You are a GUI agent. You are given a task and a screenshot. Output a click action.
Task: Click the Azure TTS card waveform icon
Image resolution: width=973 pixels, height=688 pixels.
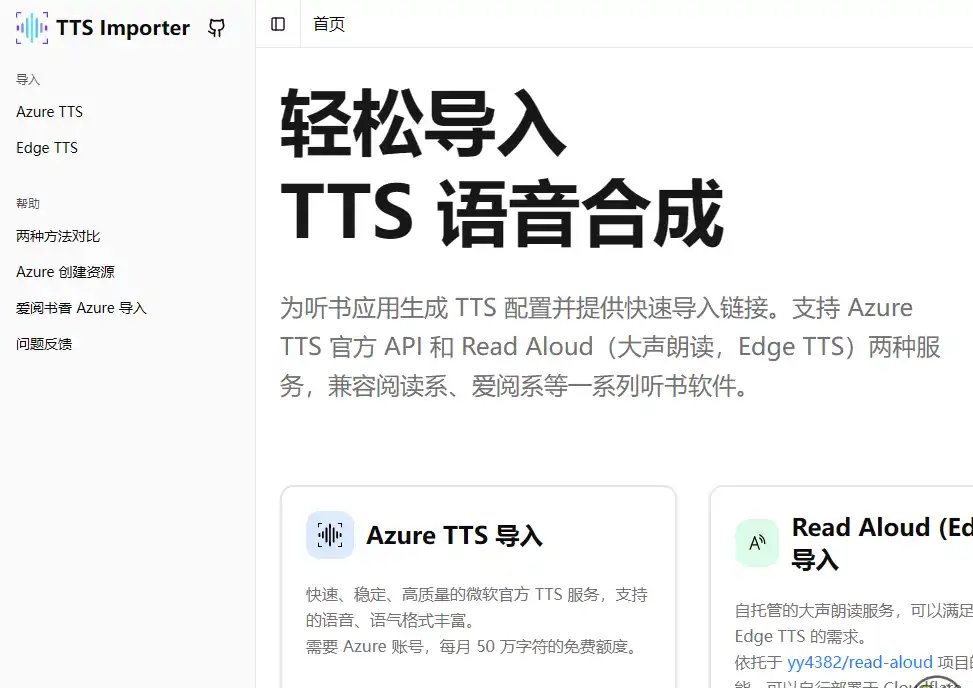point(330,535)
